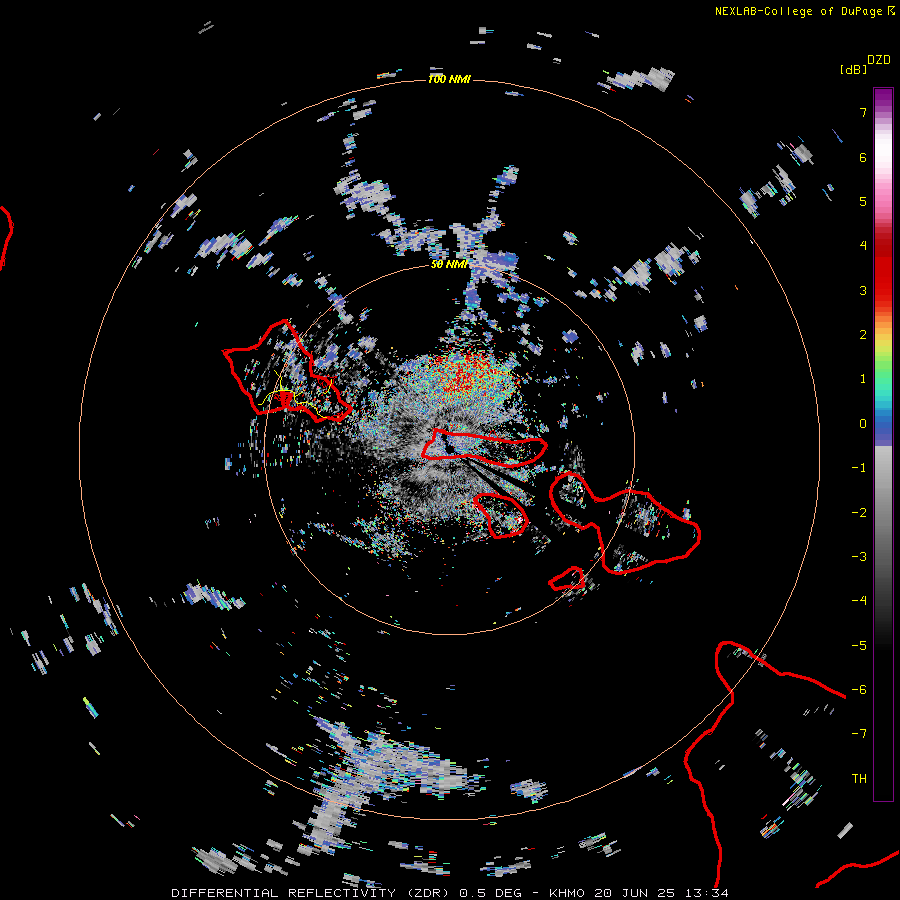Click the small logo after DuPage
This screenshot has height=900, width=900.
891,10
